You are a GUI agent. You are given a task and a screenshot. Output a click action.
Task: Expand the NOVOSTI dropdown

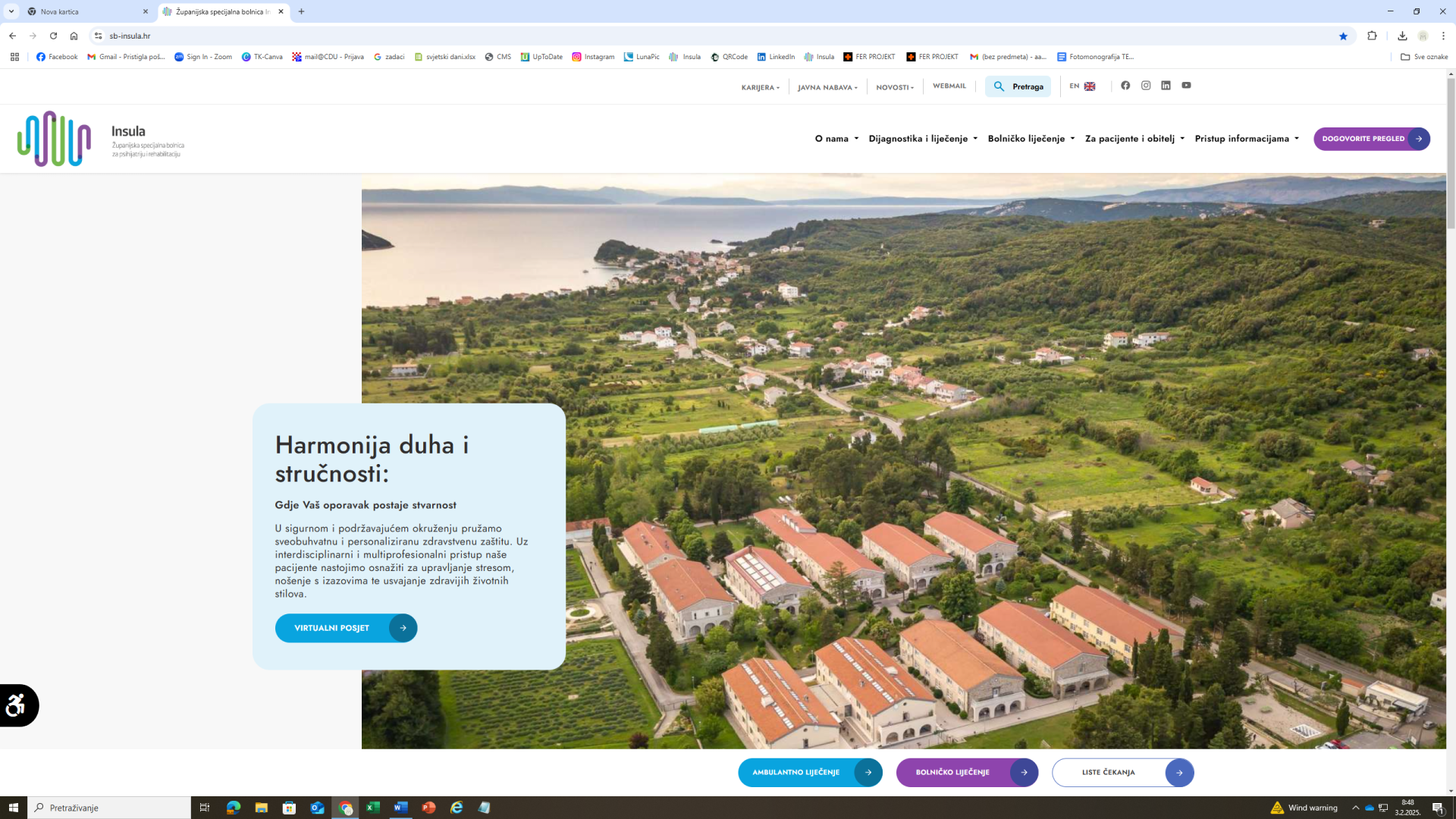tap(895, 87)
